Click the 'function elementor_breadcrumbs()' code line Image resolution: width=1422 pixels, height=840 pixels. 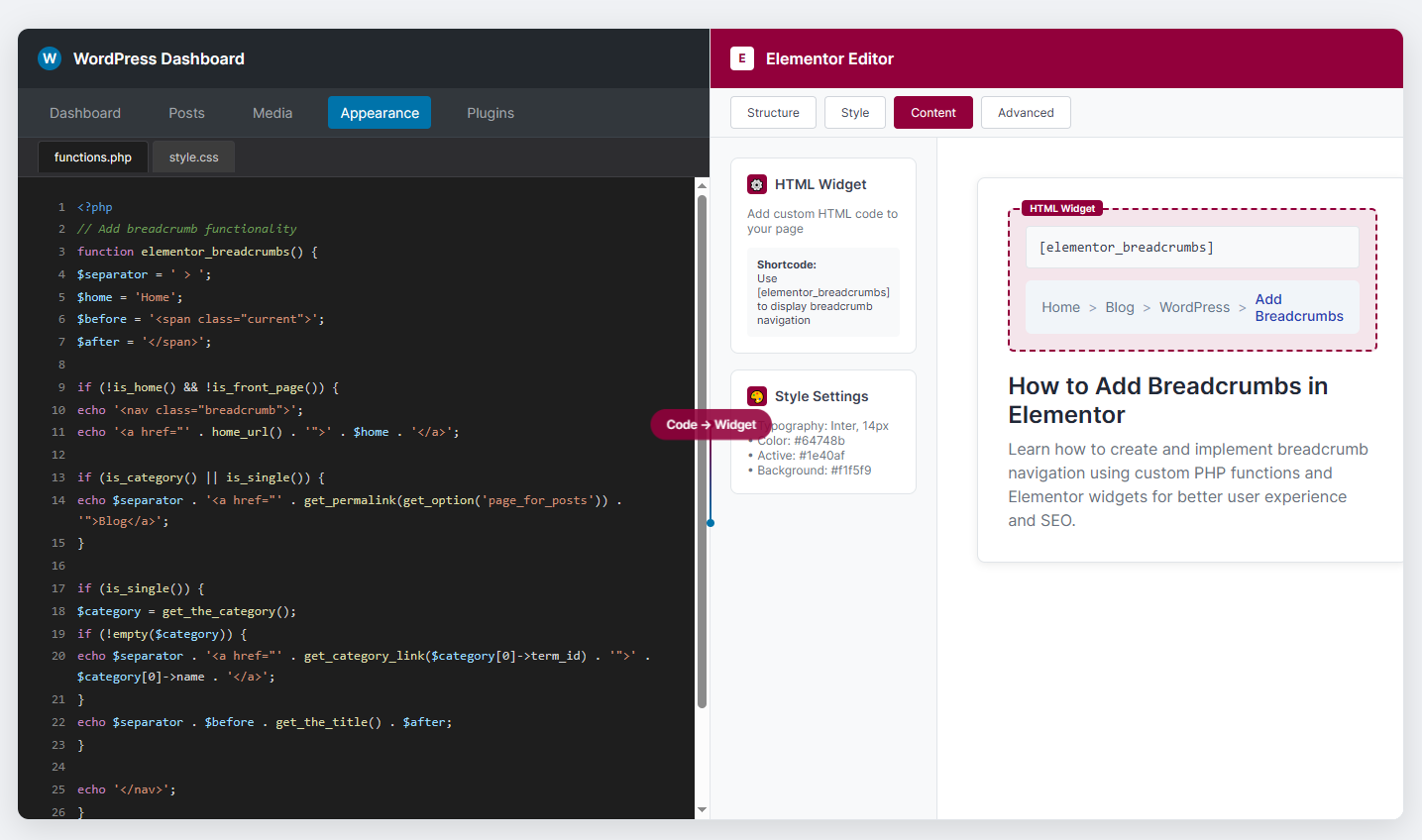tap(197, 252)
